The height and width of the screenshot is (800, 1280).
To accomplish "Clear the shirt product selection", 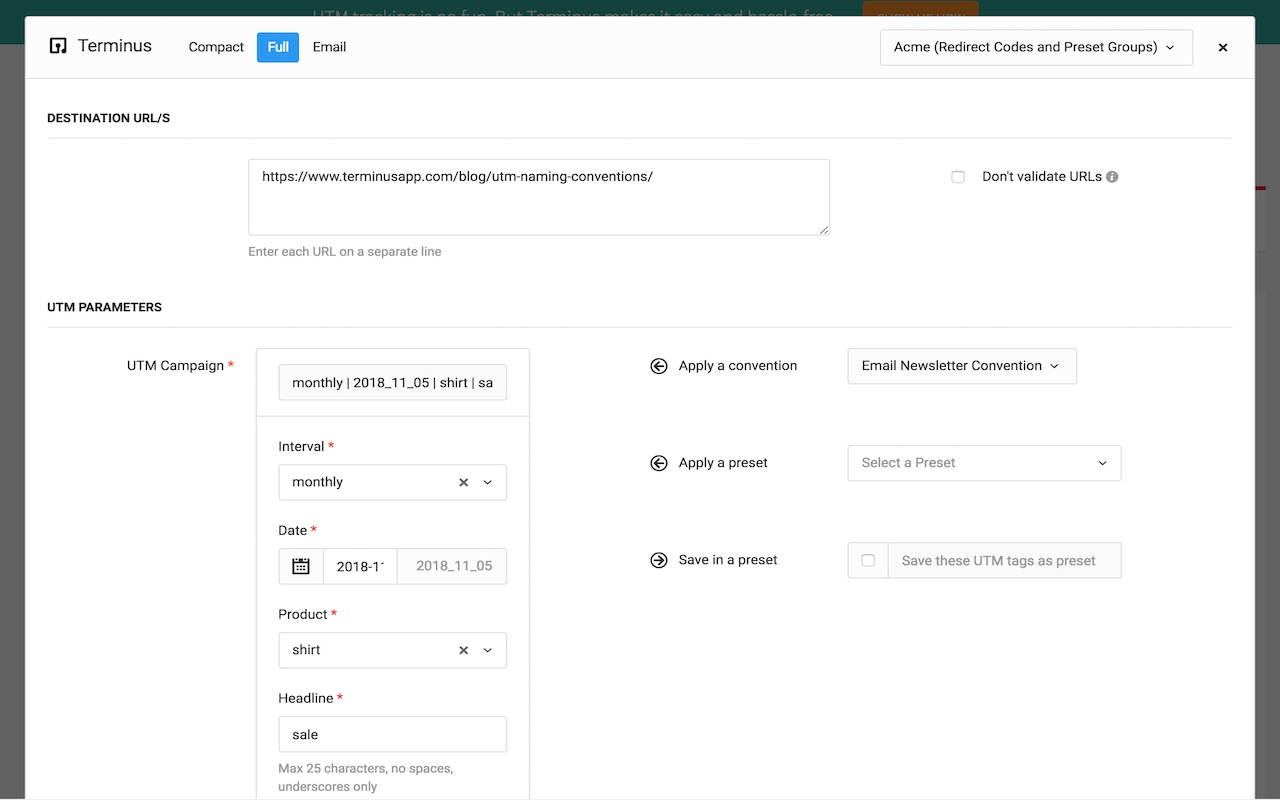I will (463, 650).
